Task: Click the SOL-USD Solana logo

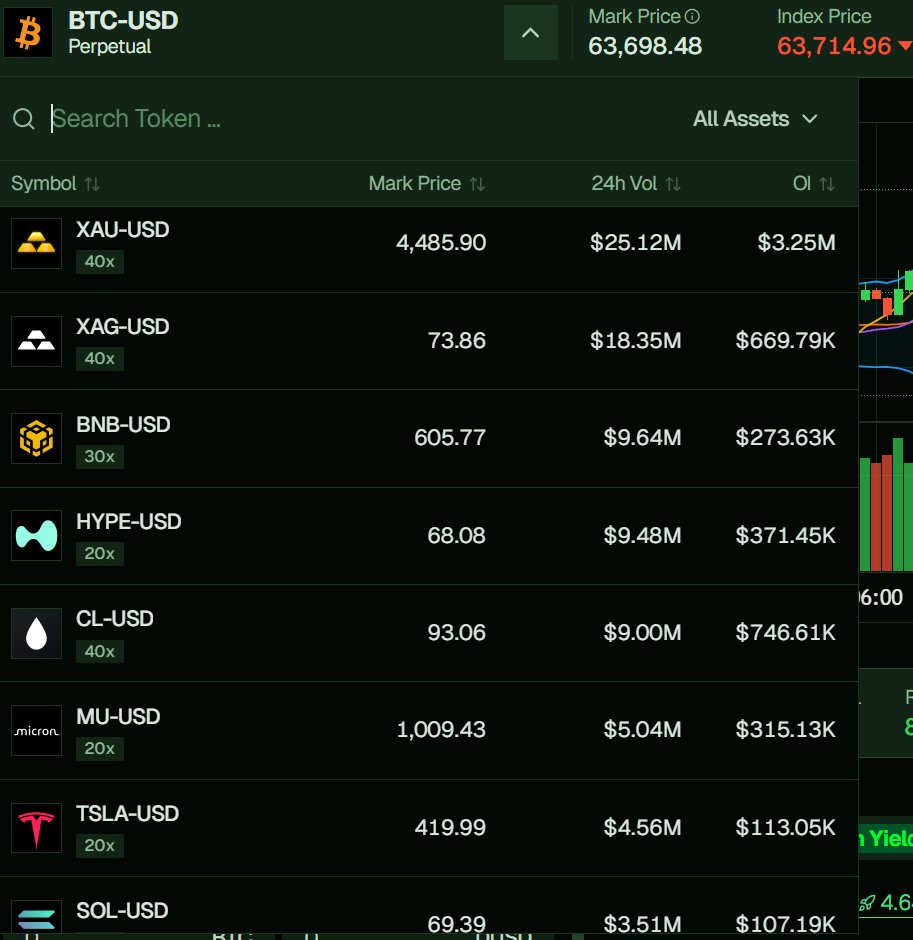Action: click(37, 917)
